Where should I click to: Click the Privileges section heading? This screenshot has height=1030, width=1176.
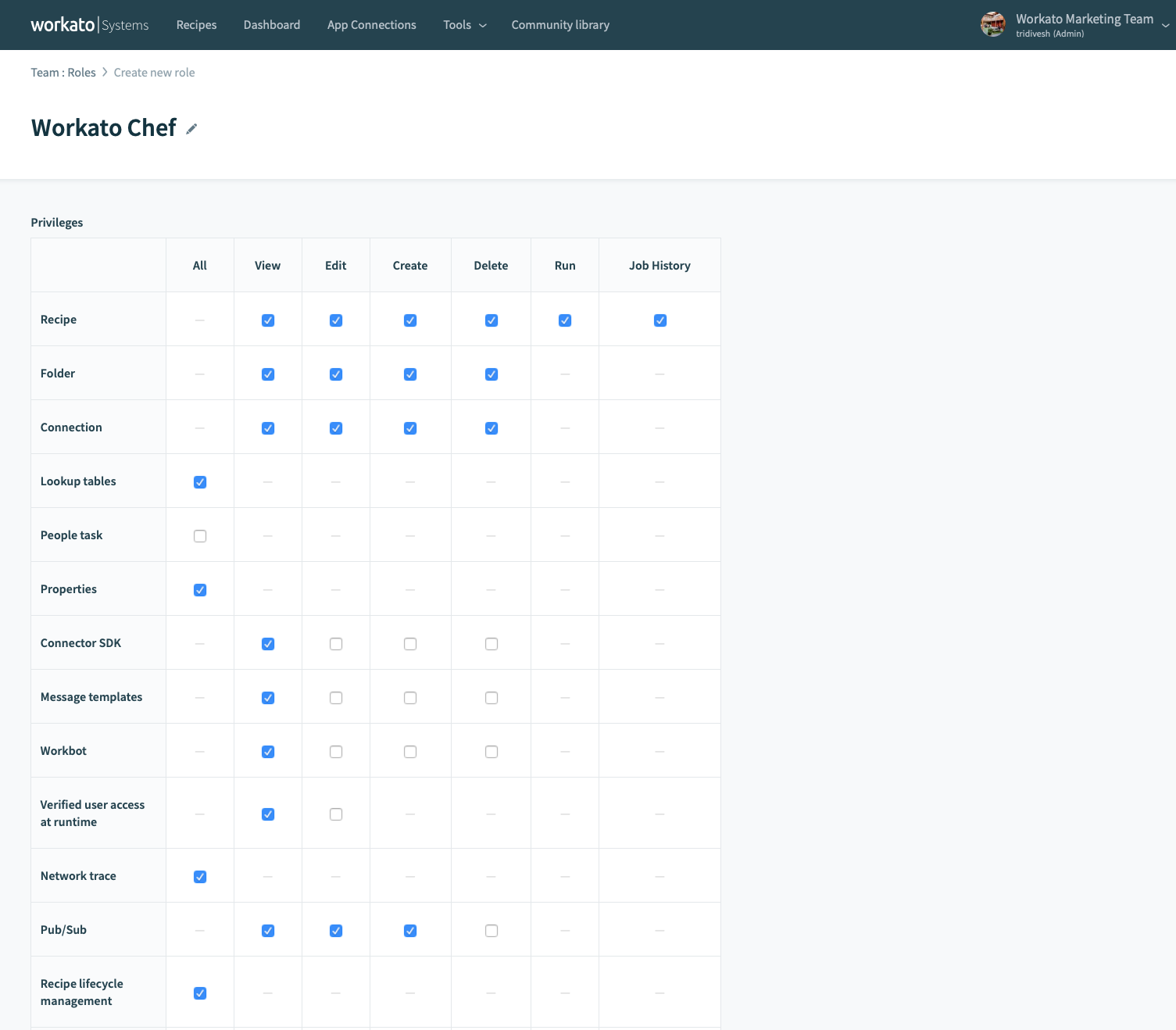(x=57, y=223)
